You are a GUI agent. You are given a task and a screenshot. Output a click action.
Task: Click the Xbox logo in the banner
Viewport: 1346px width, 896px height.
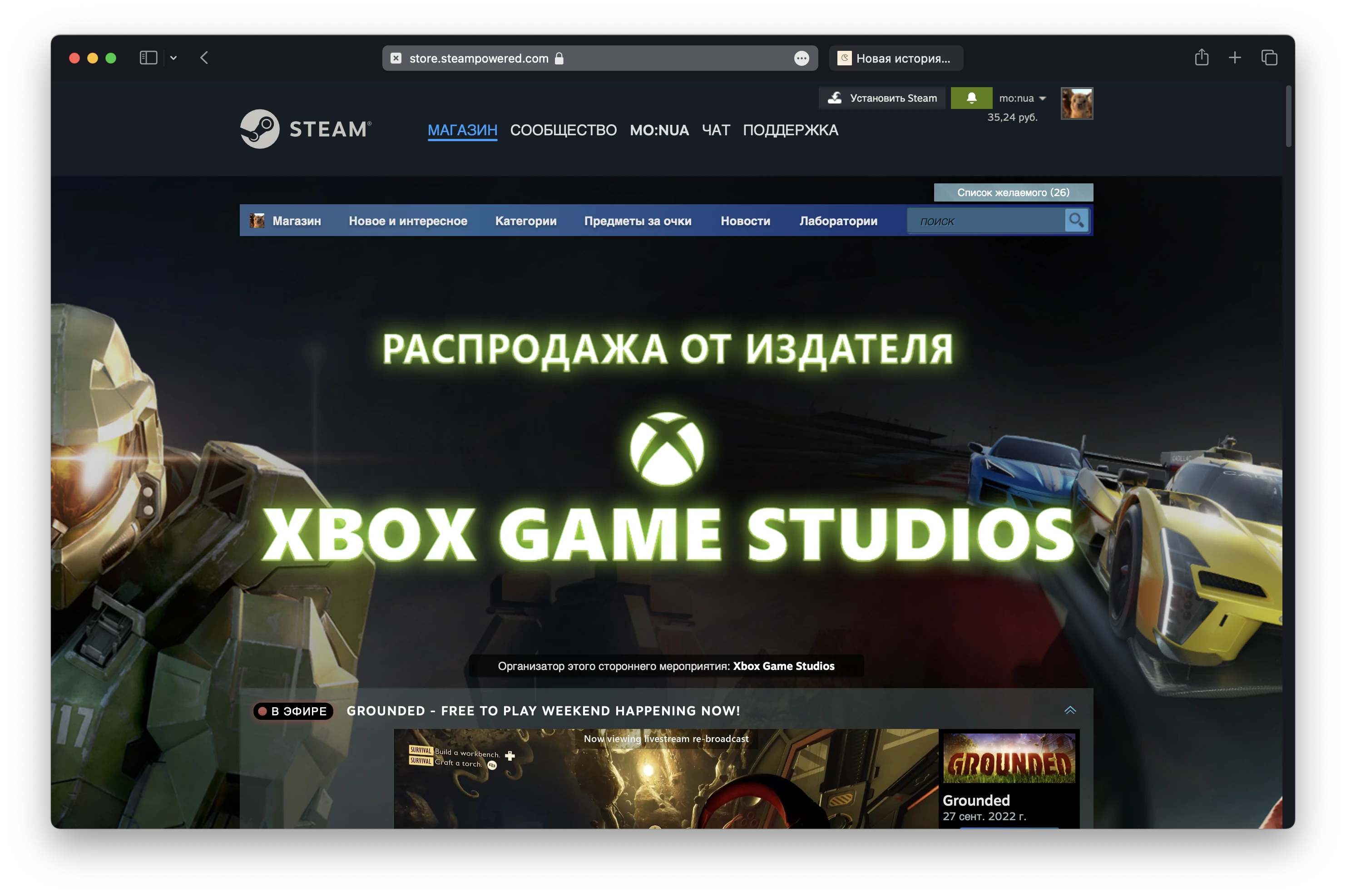(667, 449)
